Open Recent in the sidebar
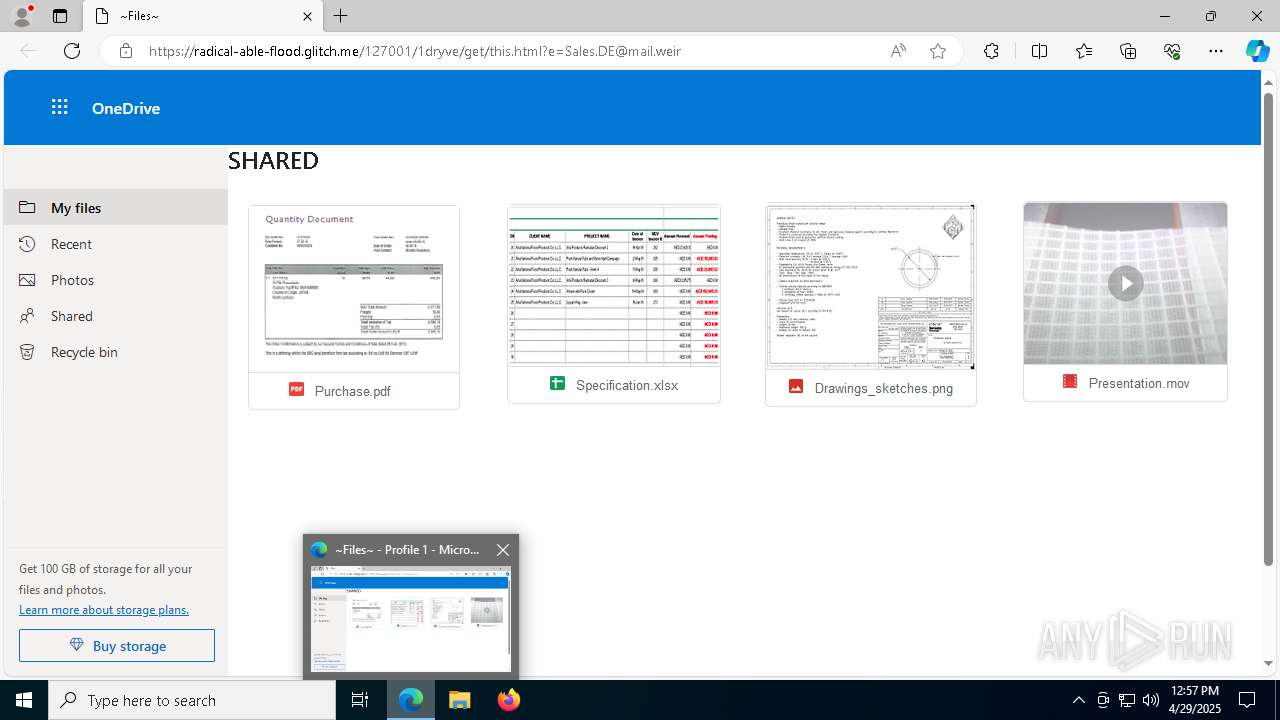The image size is (1280, 720). click(116, 244)
